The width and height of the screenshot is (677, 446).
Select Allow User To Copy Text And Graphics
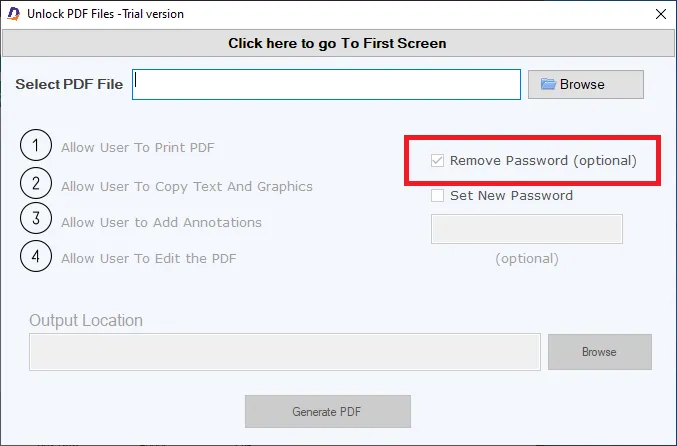point(187,187)
